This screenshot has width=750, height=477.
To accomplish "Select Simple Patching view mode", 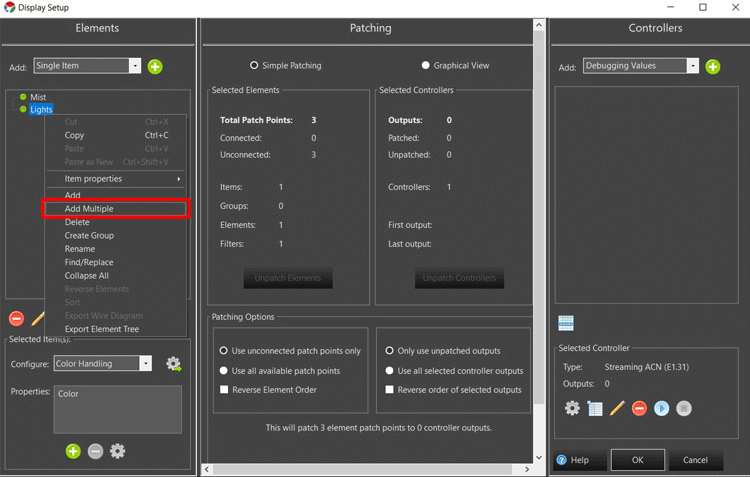I will click(254, 66).
